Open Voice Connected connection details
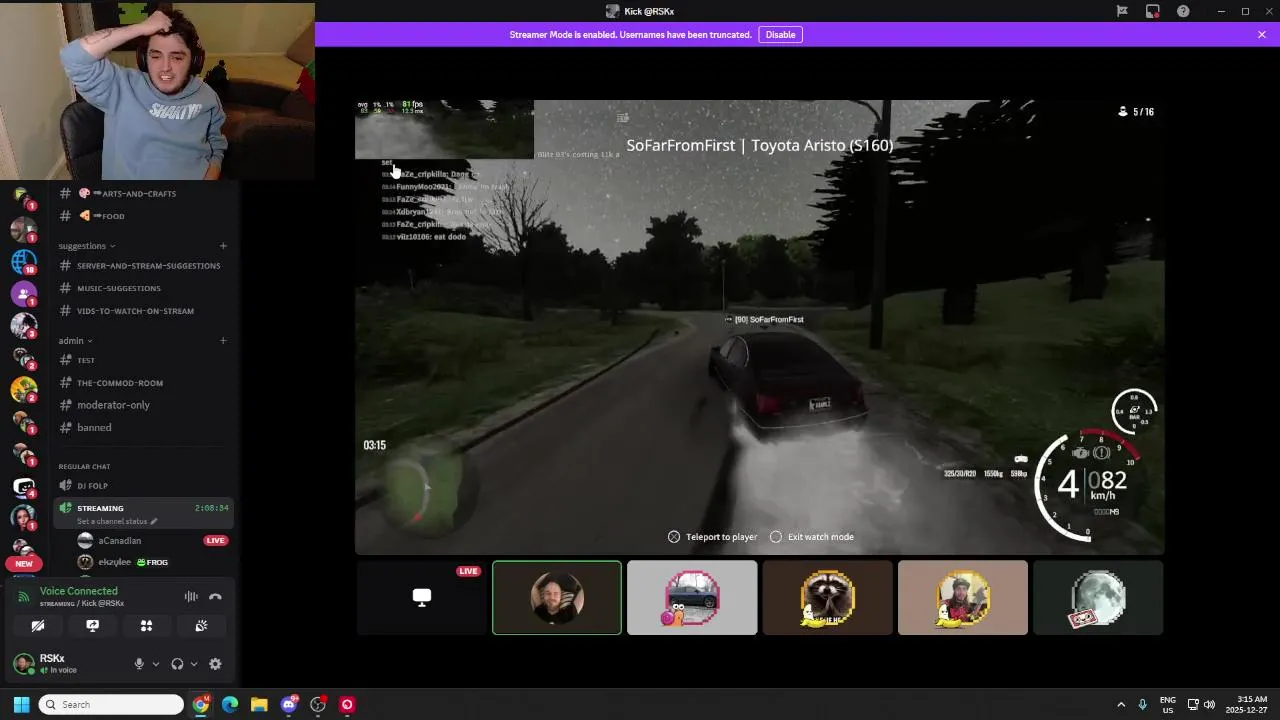The image size is (1280, 720). [x=78, y=591]
